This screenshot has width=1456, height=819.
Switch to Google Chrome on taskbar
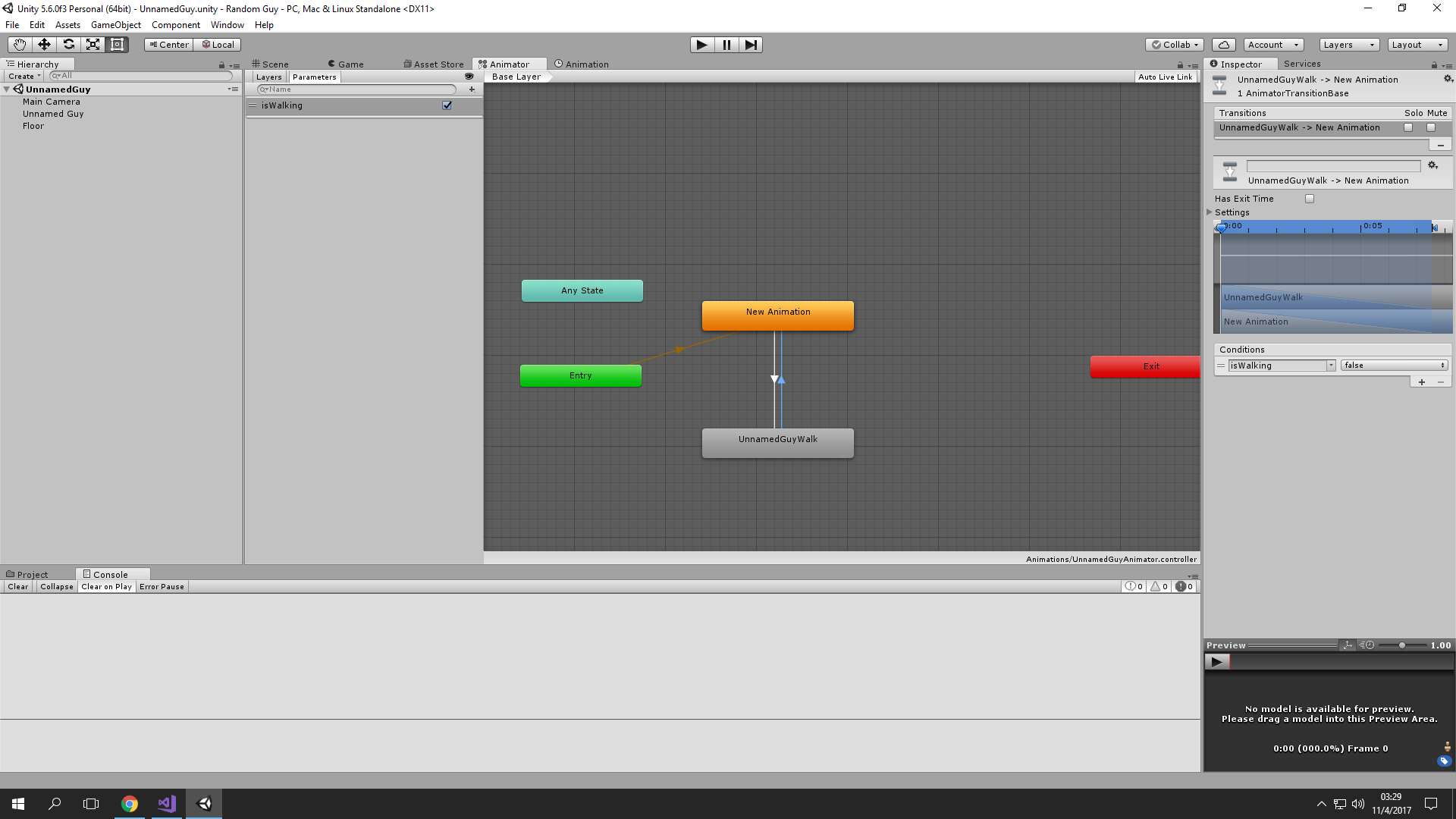130,804
